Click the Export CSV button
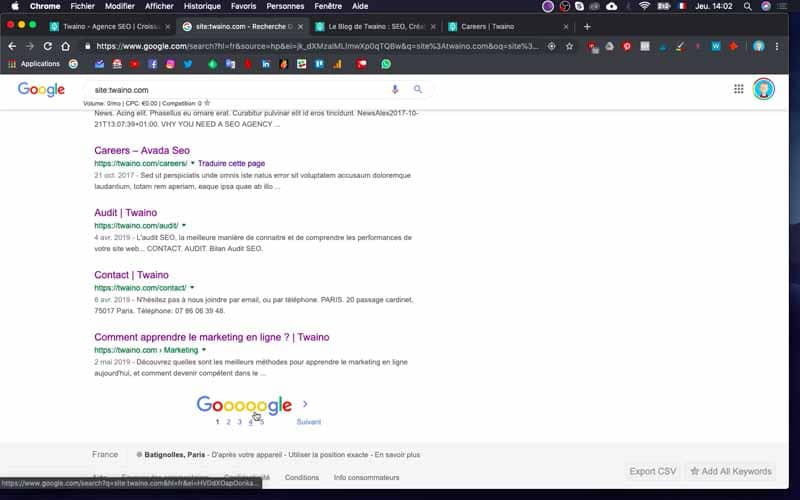Screen dimensions: 800x500 point(653,471)
